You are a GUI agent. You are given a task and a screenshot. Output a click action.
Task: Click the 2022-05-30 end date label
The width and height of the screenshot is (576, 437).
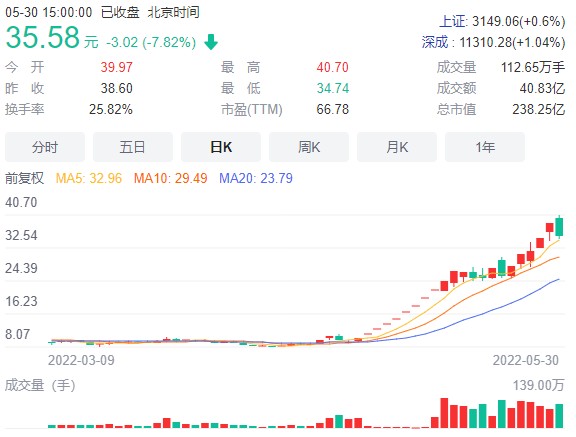[x=526, y=360]
